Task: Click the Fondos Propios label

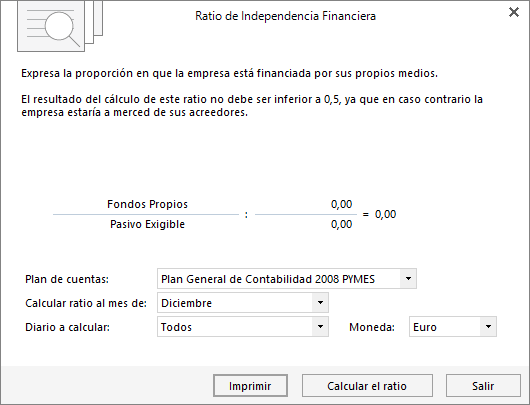Action: pyautogui.click(x=147, y=204)
